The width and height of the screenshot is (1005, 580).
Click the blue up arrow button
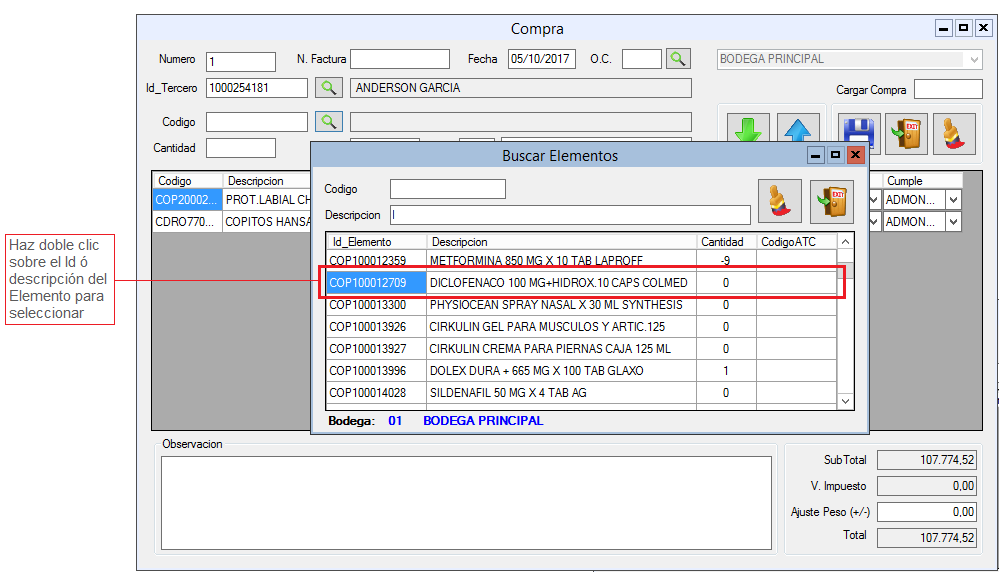(799, 131)
